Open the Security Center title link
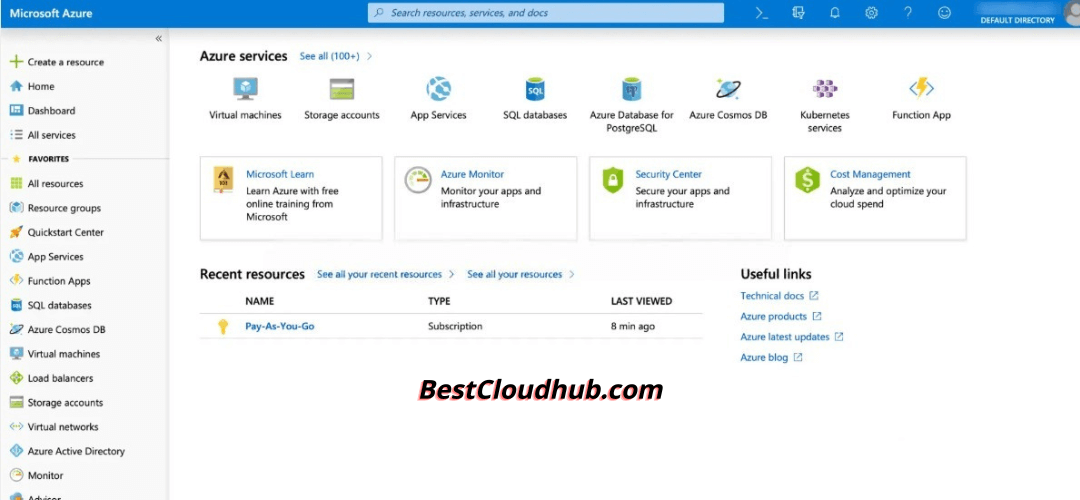This screenshot has height=500, width=1080. coord(669,175)
